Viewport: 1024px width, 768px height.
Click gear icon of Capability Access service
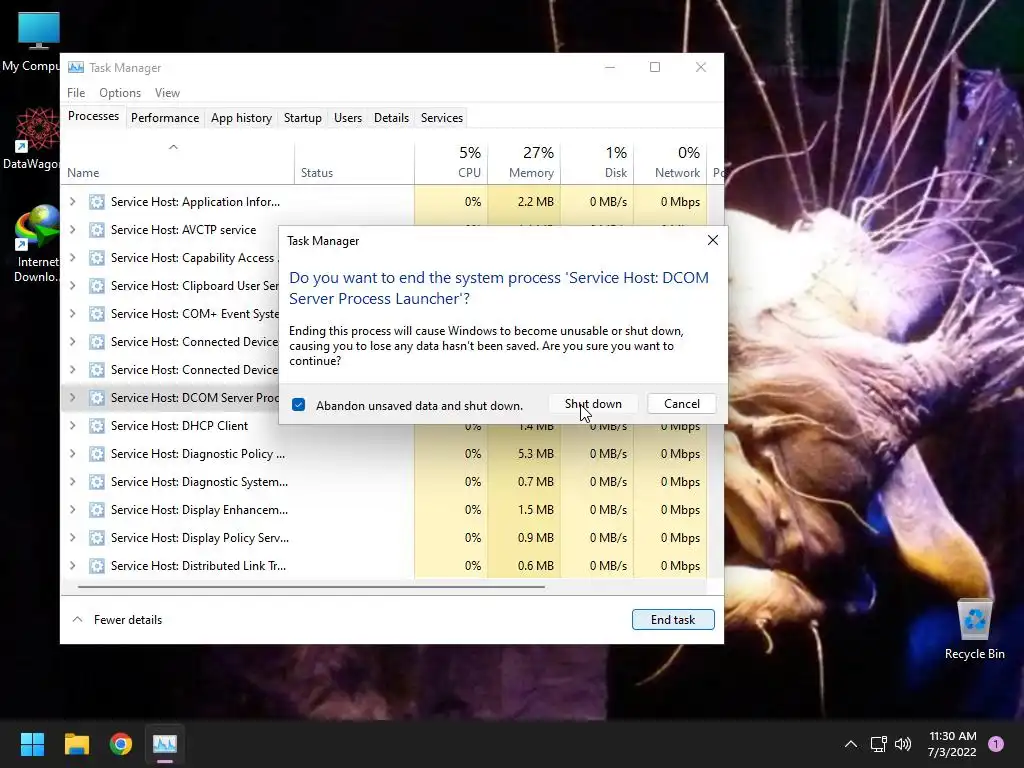click(x=97, y=258)
